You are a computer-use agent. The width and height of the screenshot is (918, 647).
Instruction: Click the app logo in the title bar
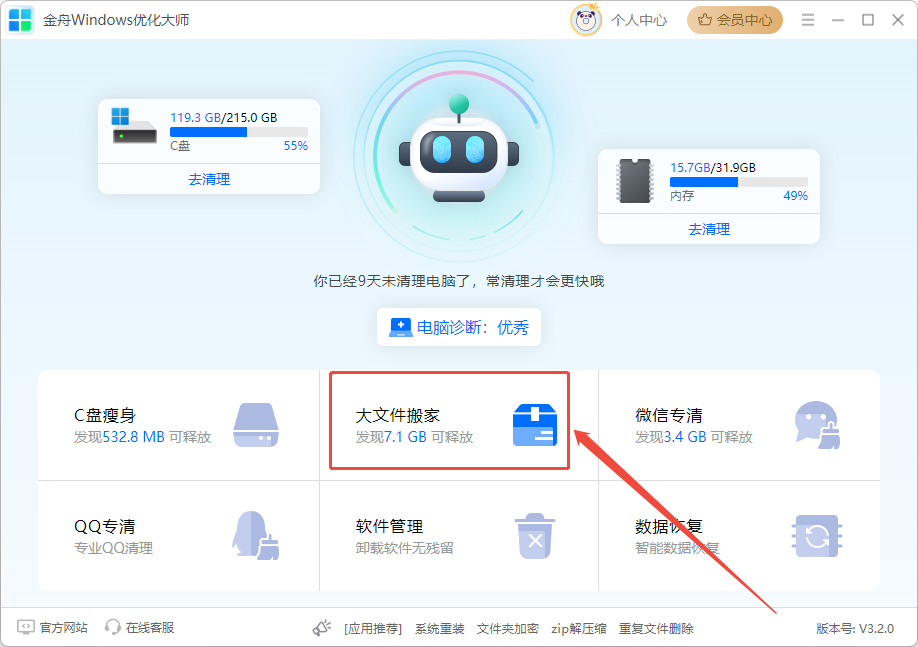coord(20,20)
